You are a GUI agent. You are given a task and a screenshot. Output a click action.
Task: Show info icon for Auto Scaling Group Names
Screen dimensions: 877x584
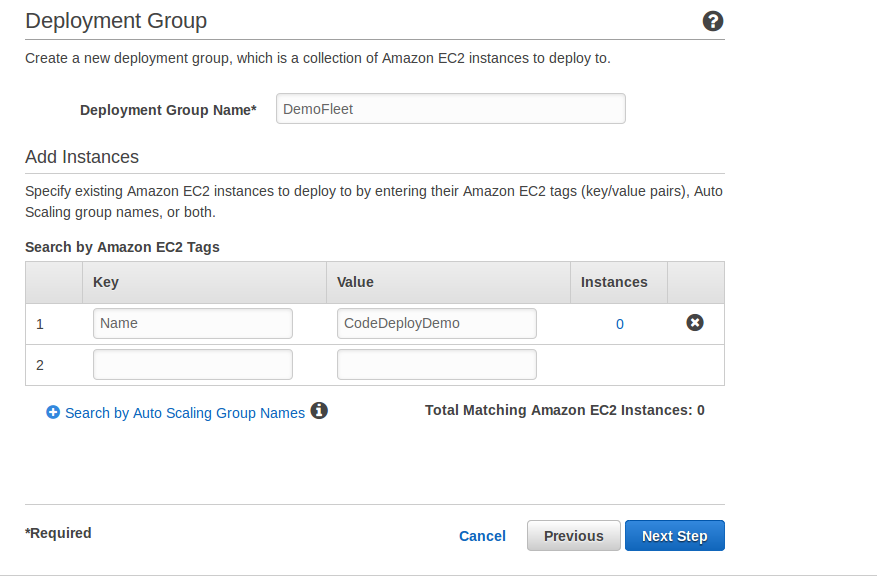click(319, 411)
